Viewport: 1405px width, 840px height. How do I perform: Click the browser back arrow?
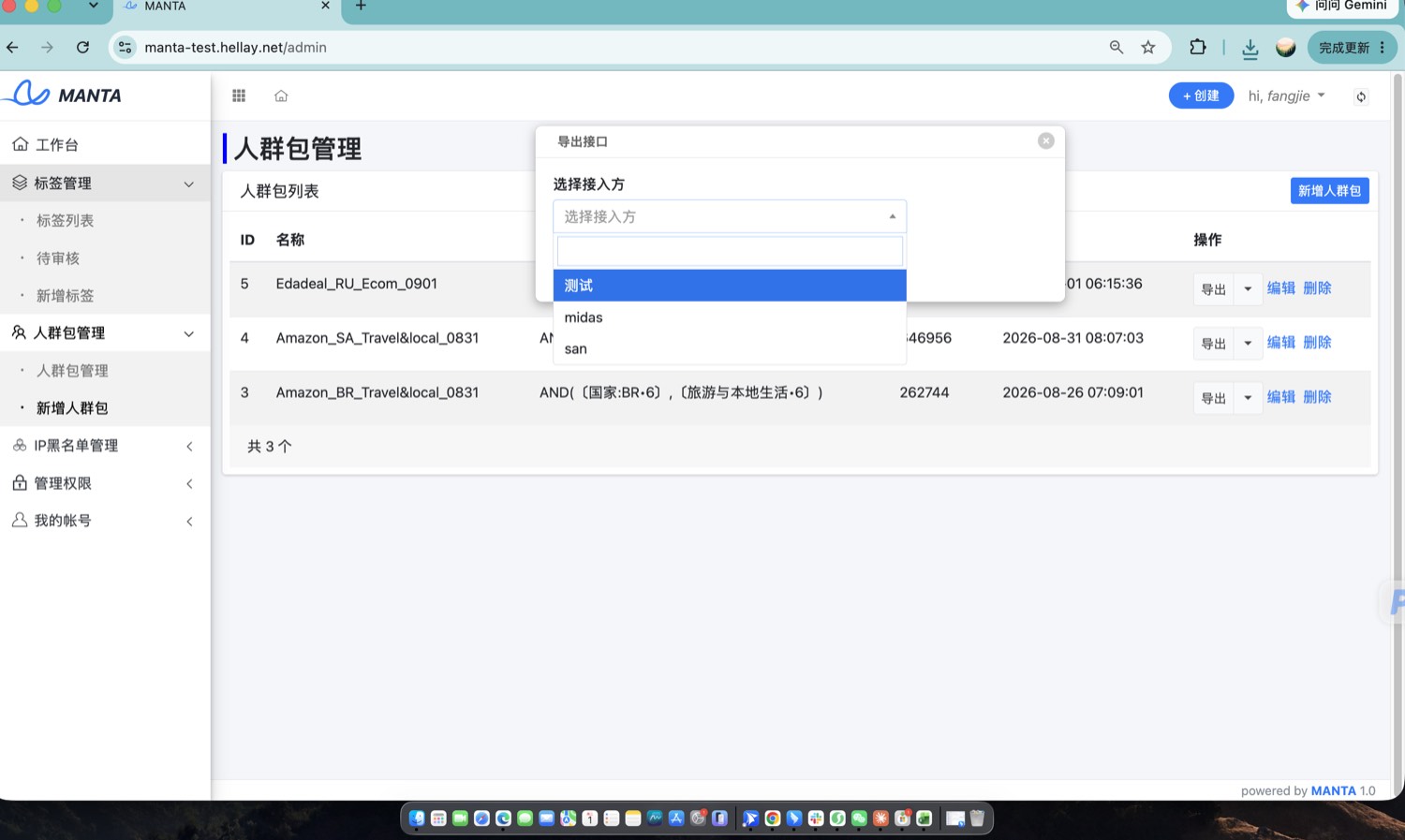click(x=12, y=47)
